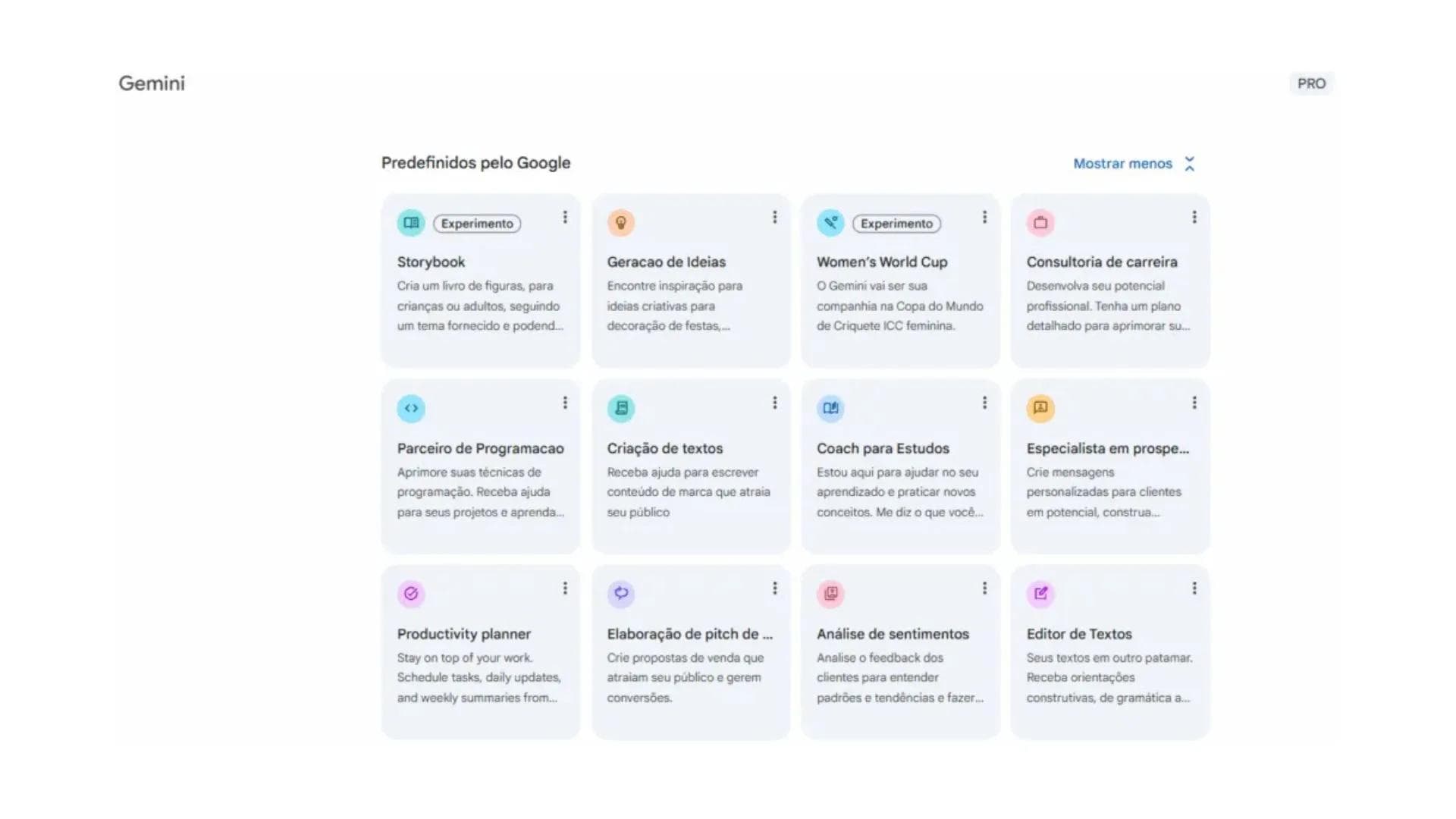Click the Mostrar menos link
The image size is (1456, 819).
coord(1122,163)
